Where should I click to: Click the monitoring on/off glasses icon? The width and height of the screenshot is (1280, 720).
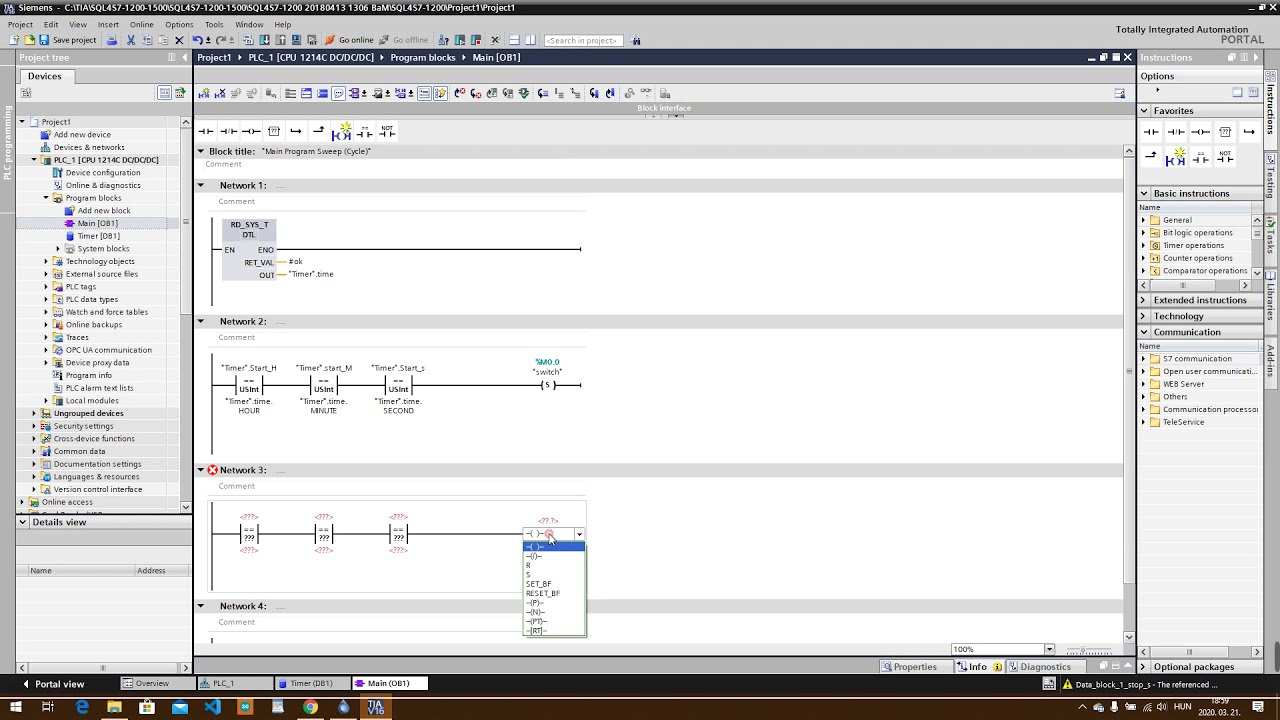click(646, 93)
